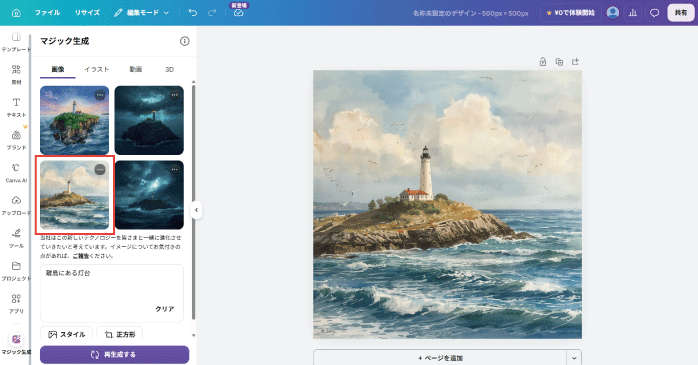Viewport: 698px width, 365px height.
Task: Open the リサイズ menu
Action: tap(87, 13)
